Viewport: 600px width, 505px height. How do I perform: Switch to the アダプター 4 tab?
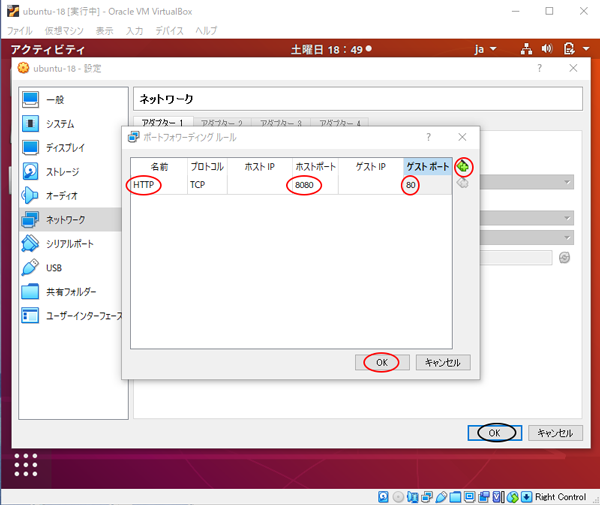[x=340, y=122]
